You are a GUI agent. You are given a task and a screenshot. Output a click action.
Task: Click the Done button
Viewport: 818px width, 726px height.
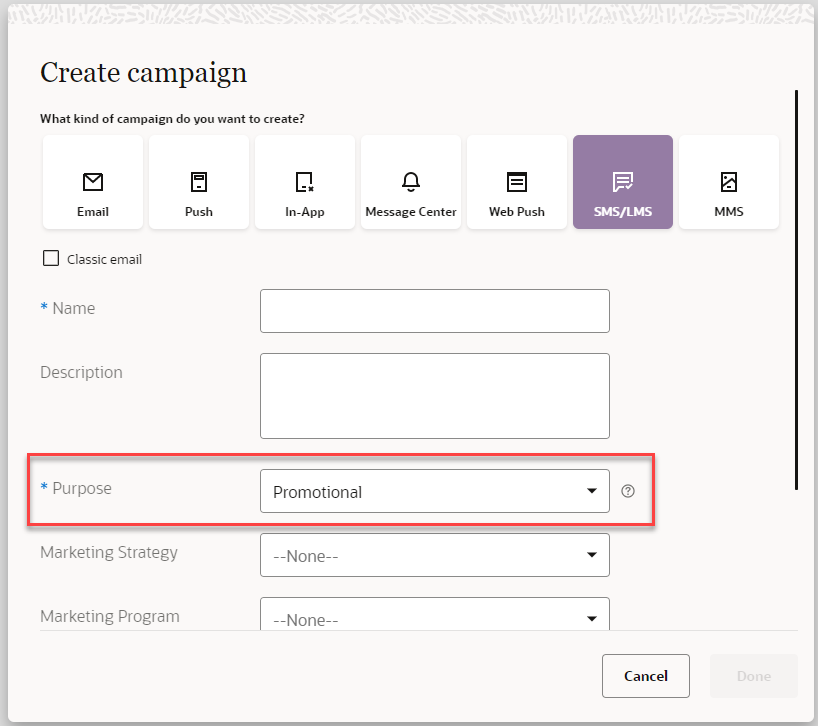[x=753, y=676]
